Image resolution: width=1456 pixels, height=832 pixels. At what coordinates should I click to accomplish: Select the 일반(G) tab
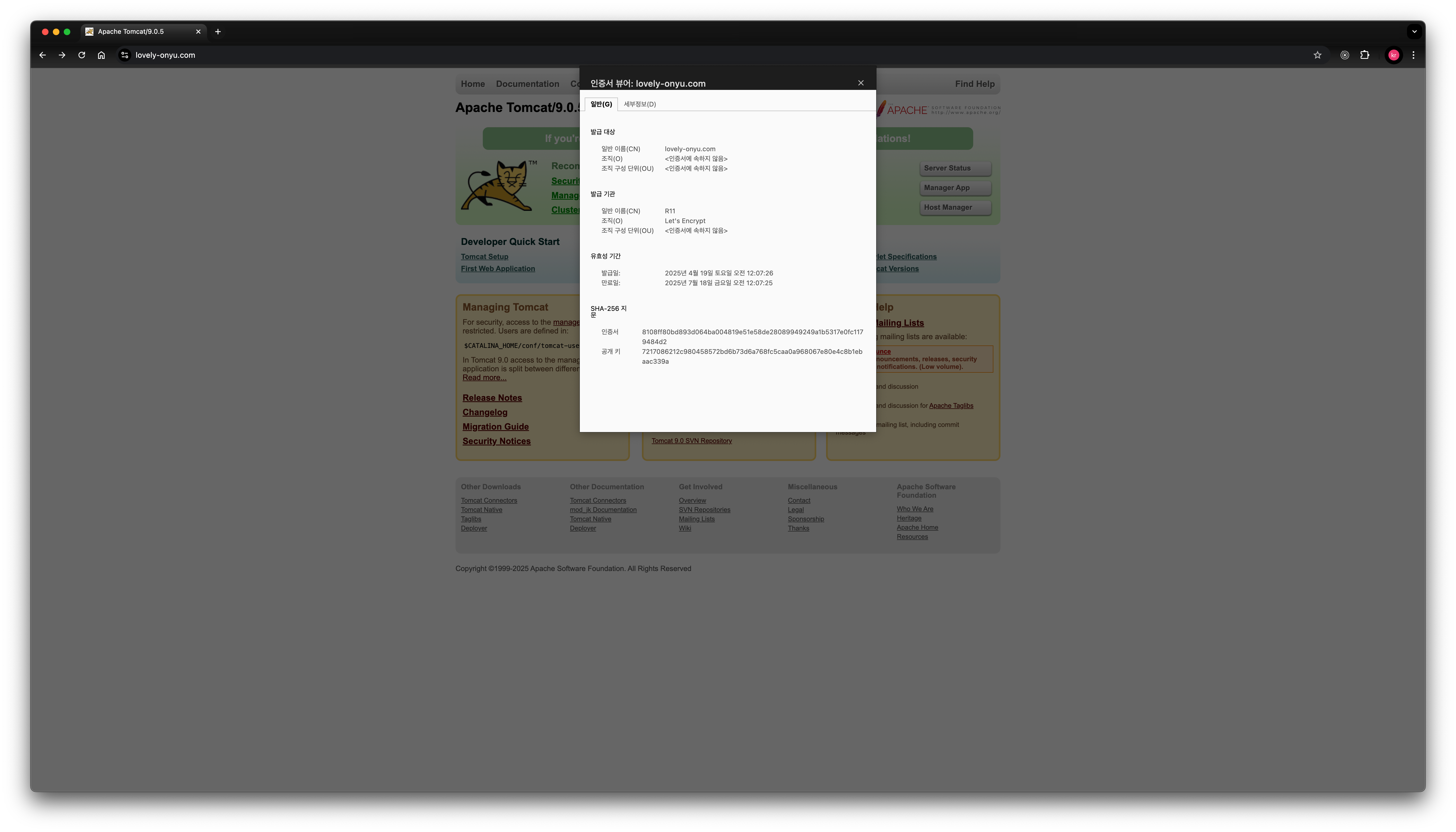(x=600, y=104)
